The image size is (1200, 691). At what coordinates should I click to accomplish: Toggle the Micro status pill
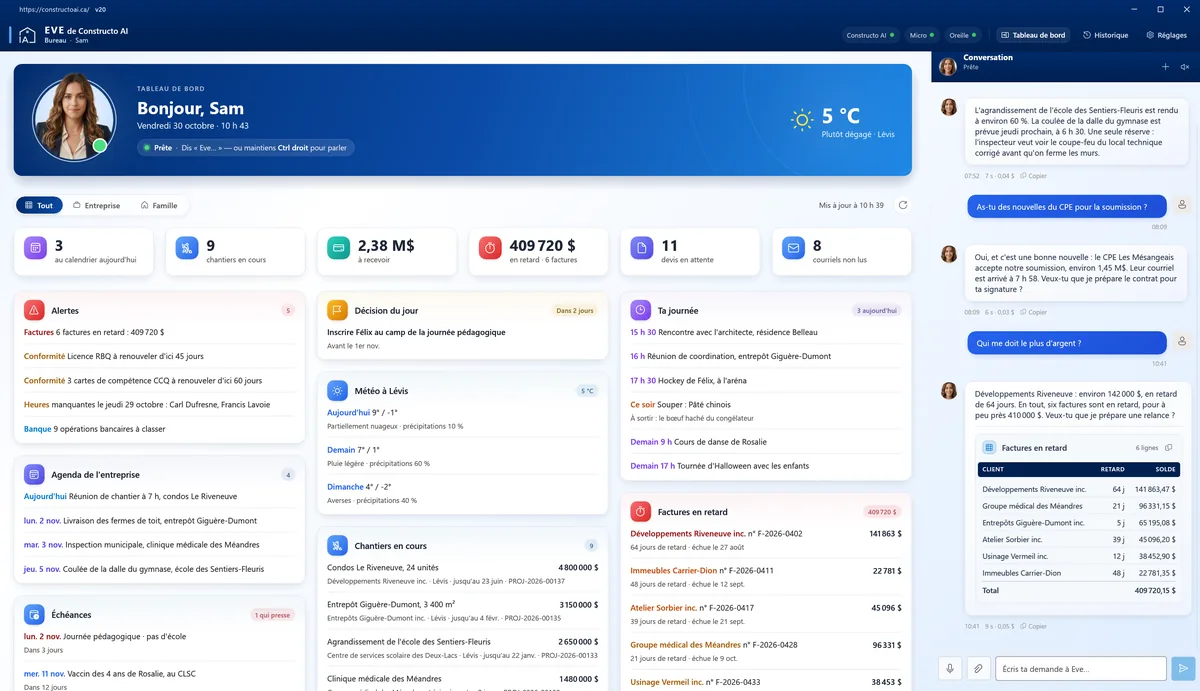pyautogui.click(x=921, y=35)
